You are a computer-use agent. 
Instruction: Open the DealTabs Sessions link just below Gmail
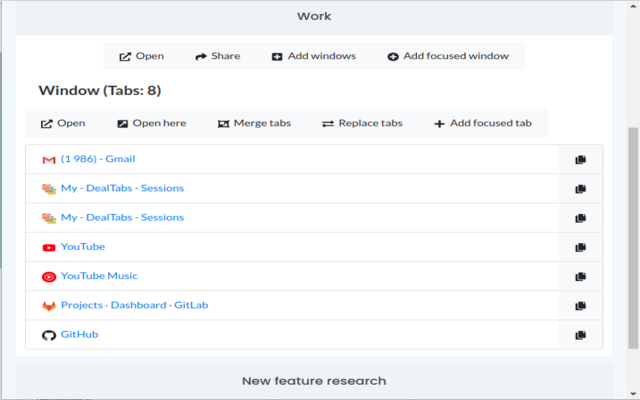[x=122, y=188]
